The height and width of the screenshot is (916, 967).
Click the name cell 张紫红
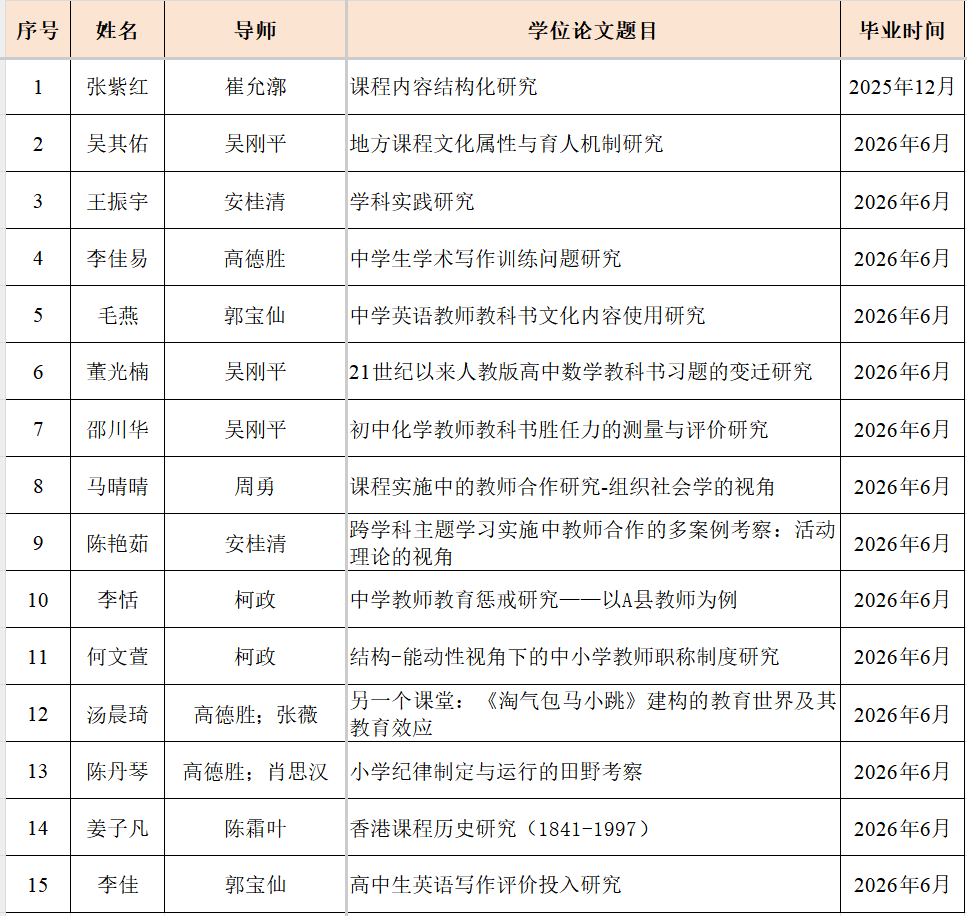tap(117, 86)
